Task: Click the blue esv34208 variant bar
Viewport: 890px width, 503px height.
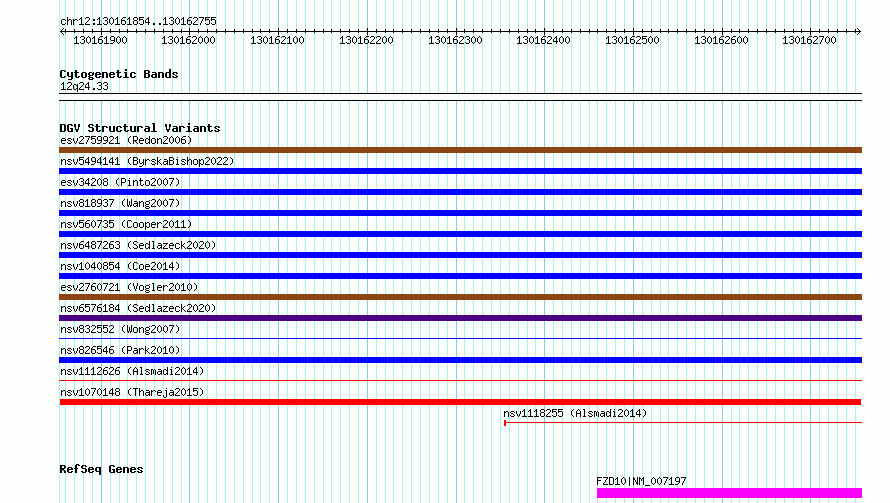Action: 460,192
